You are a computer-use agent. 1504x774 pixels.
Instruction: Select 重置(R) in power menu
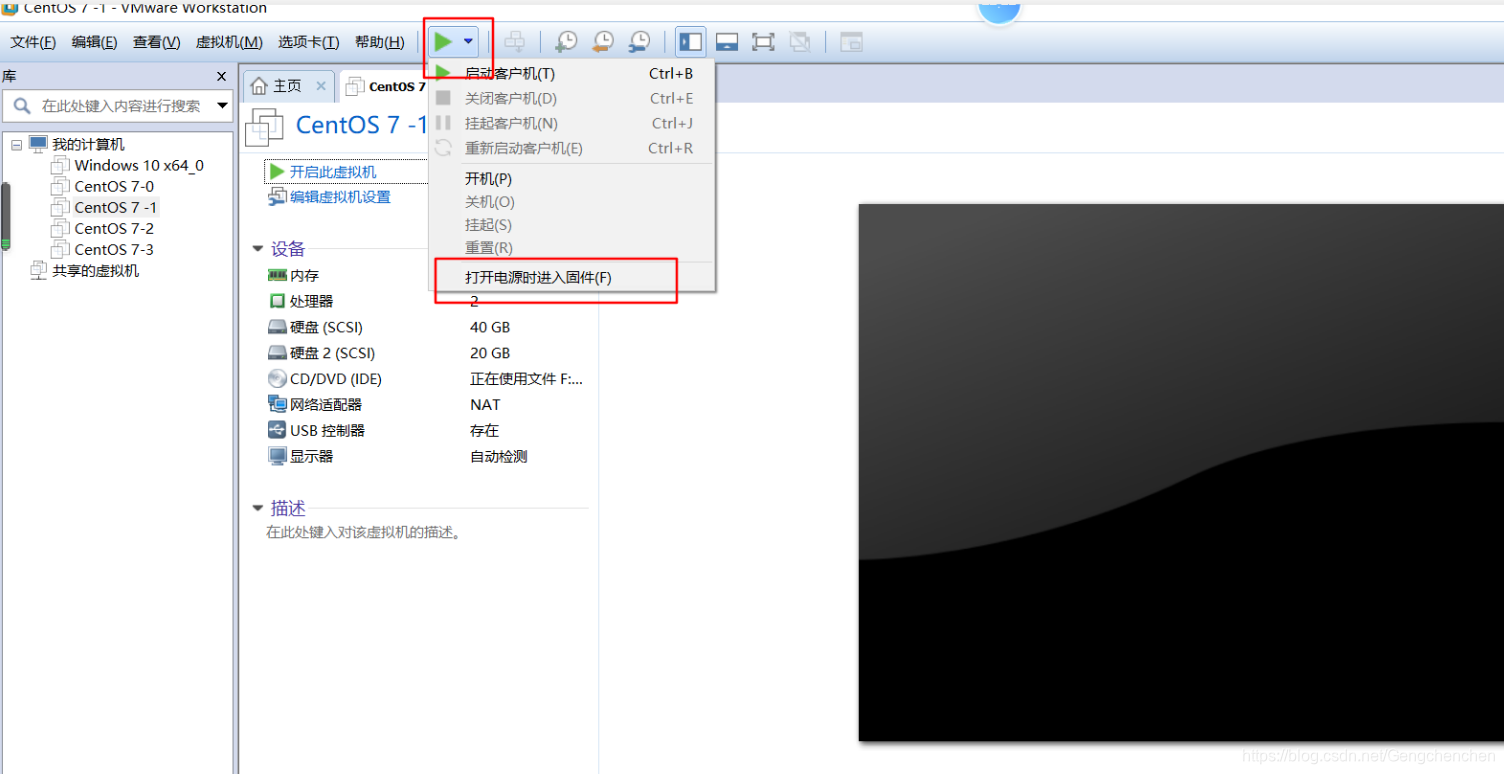pyautogui.click(x=572, y=248)
